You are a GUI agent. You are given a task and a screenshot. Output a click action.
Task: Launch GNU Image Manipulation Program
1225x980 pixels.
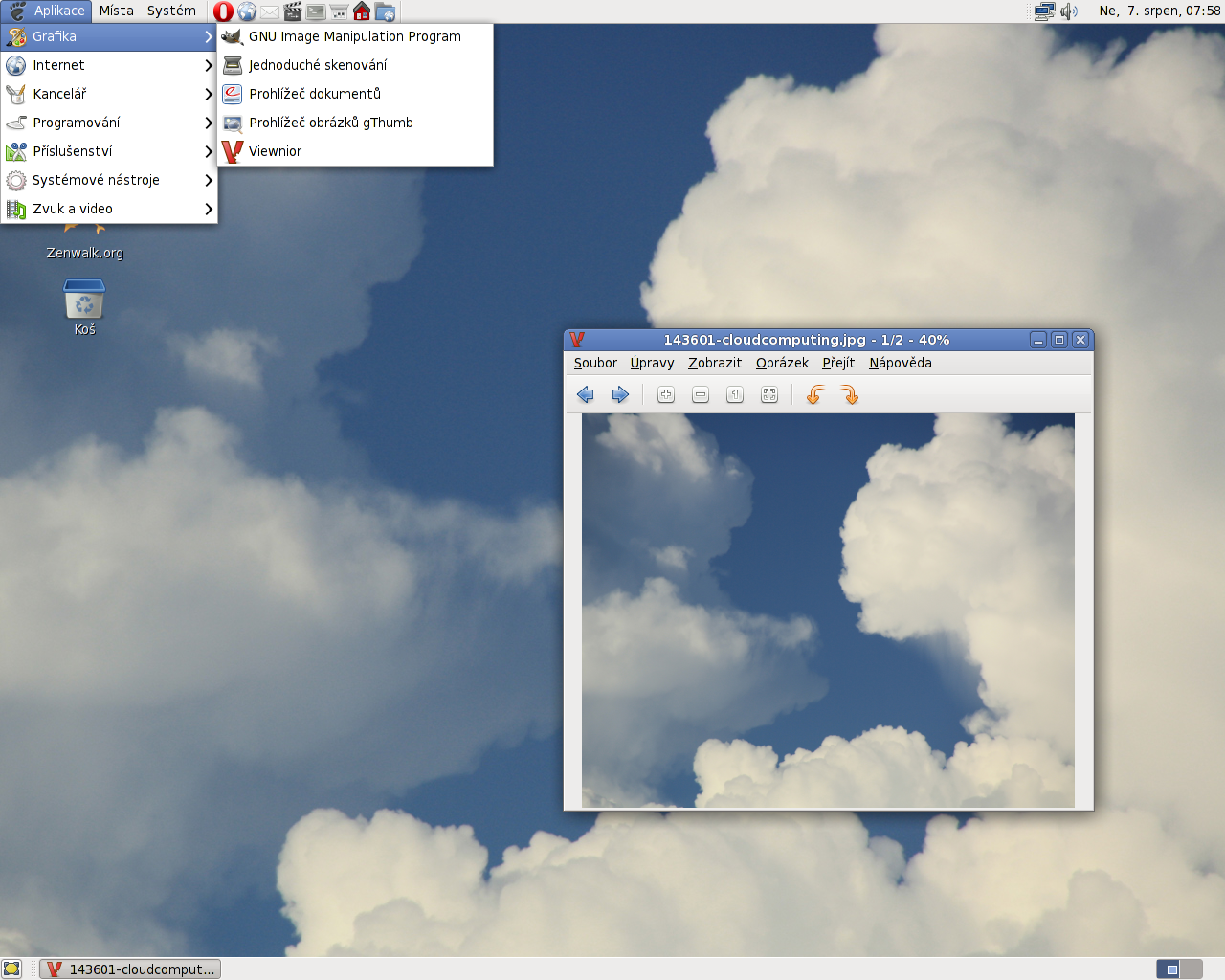tap(355, 36)
